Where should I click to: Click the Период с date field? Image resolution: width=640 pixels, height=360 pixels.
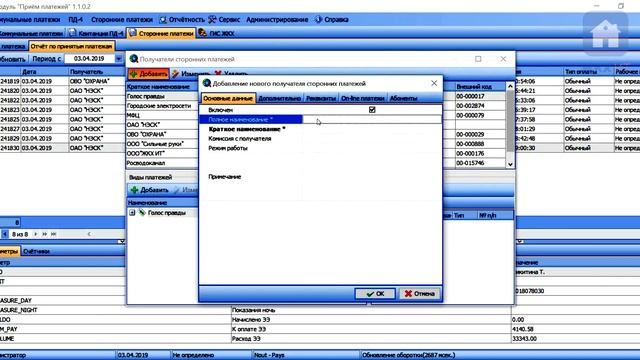89,59
